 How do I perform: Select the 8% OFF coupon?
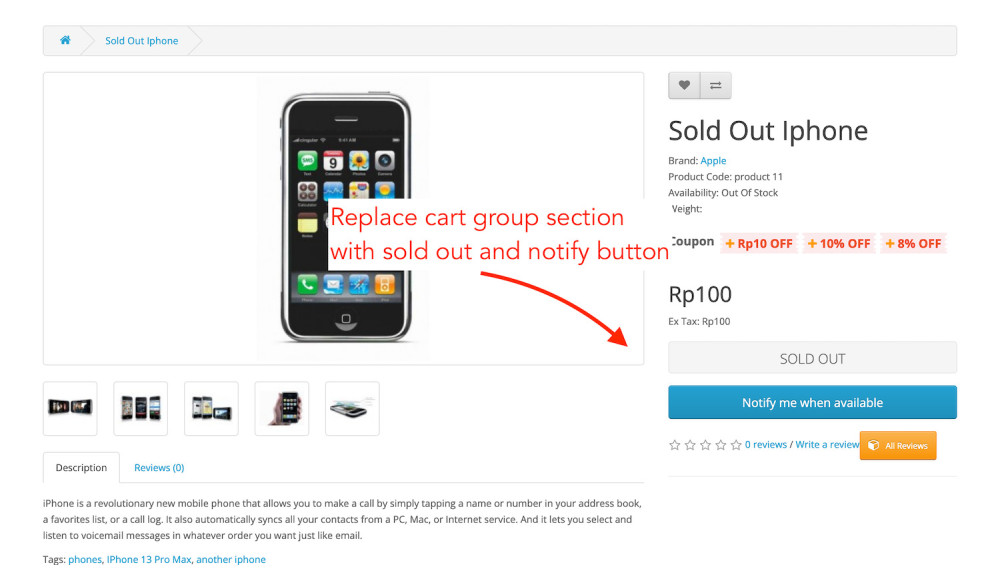pyautogui.click(x=913, y=243)
